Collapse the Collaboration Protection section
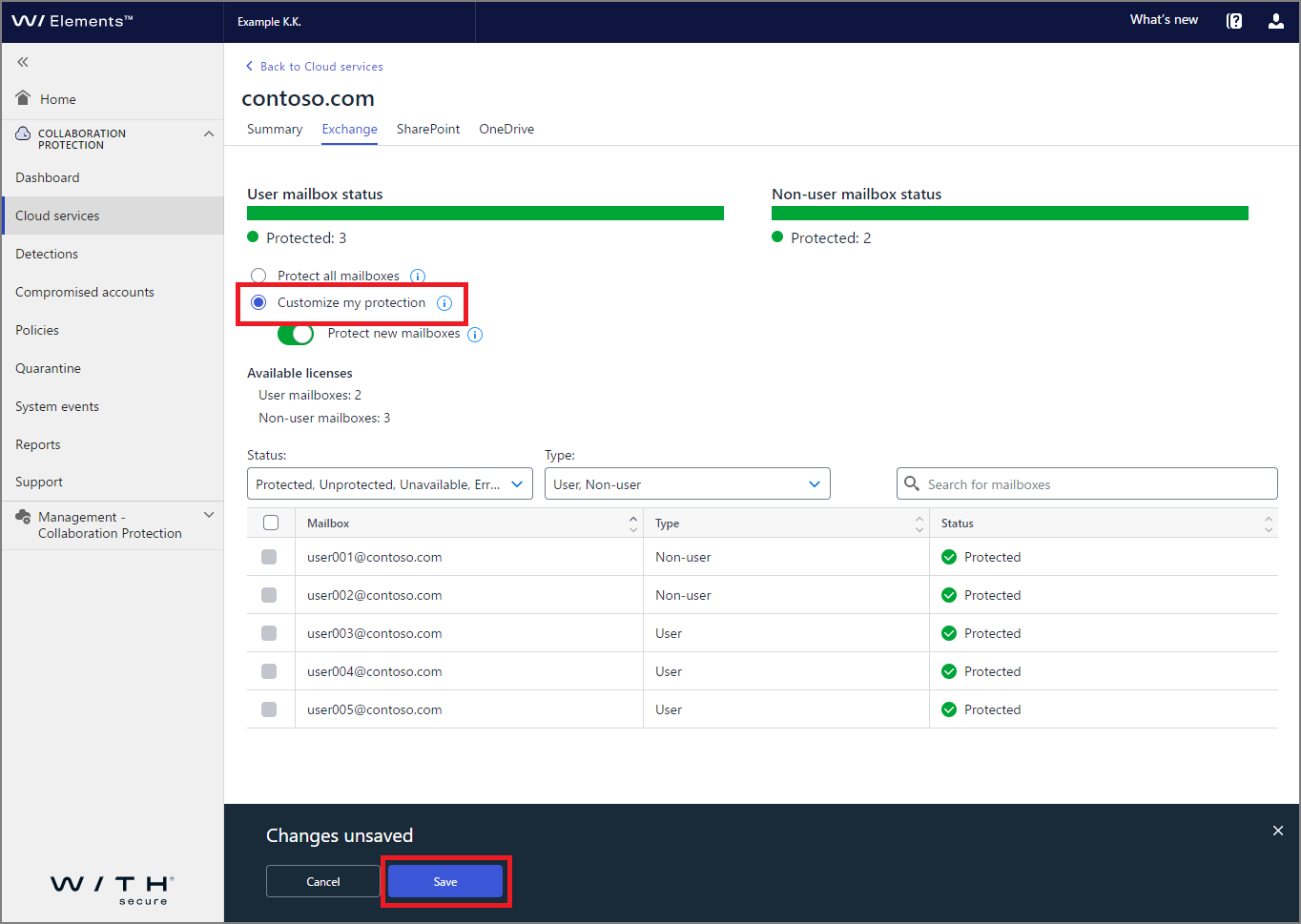Image resolution: width=1301 pixels, height=924 pixels. coord(209,133)
